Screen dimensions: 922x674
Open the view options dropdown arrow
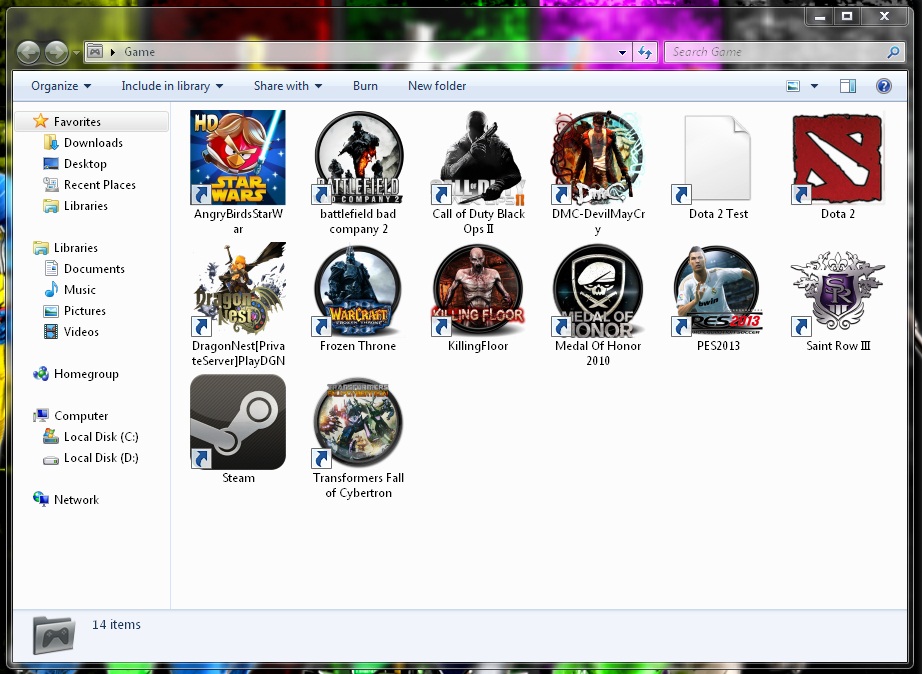[x=814, y=86]
